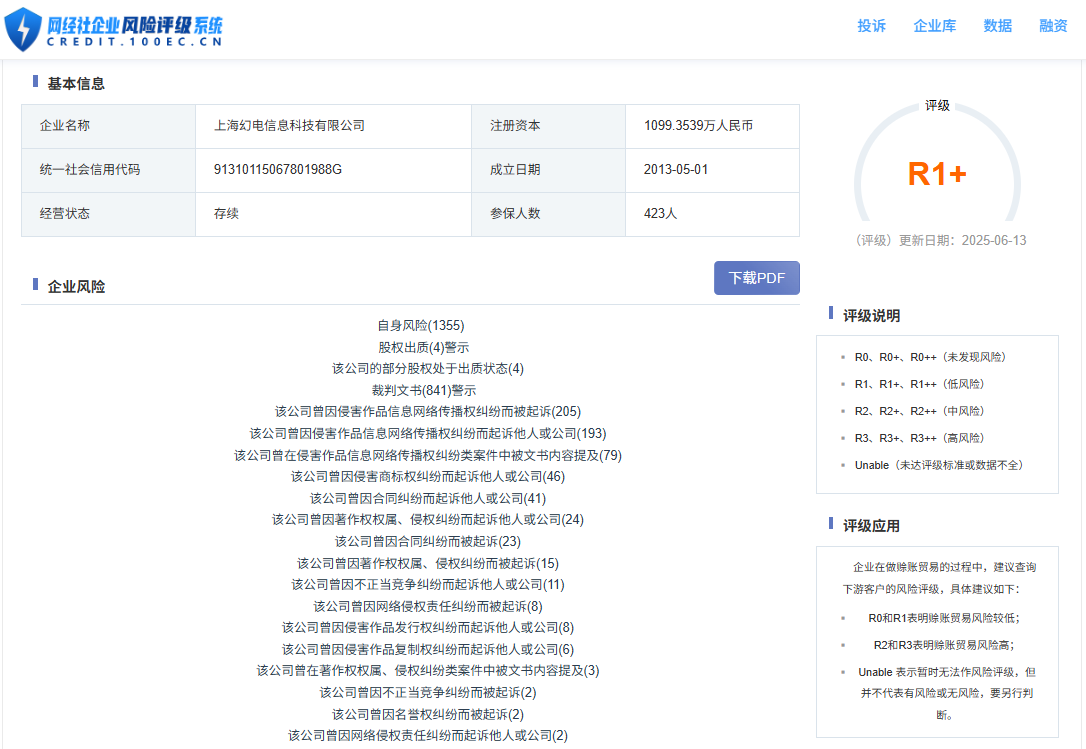
Task: Click the 裁判文书(841)警示 entry
Action: tap(423, 390)
